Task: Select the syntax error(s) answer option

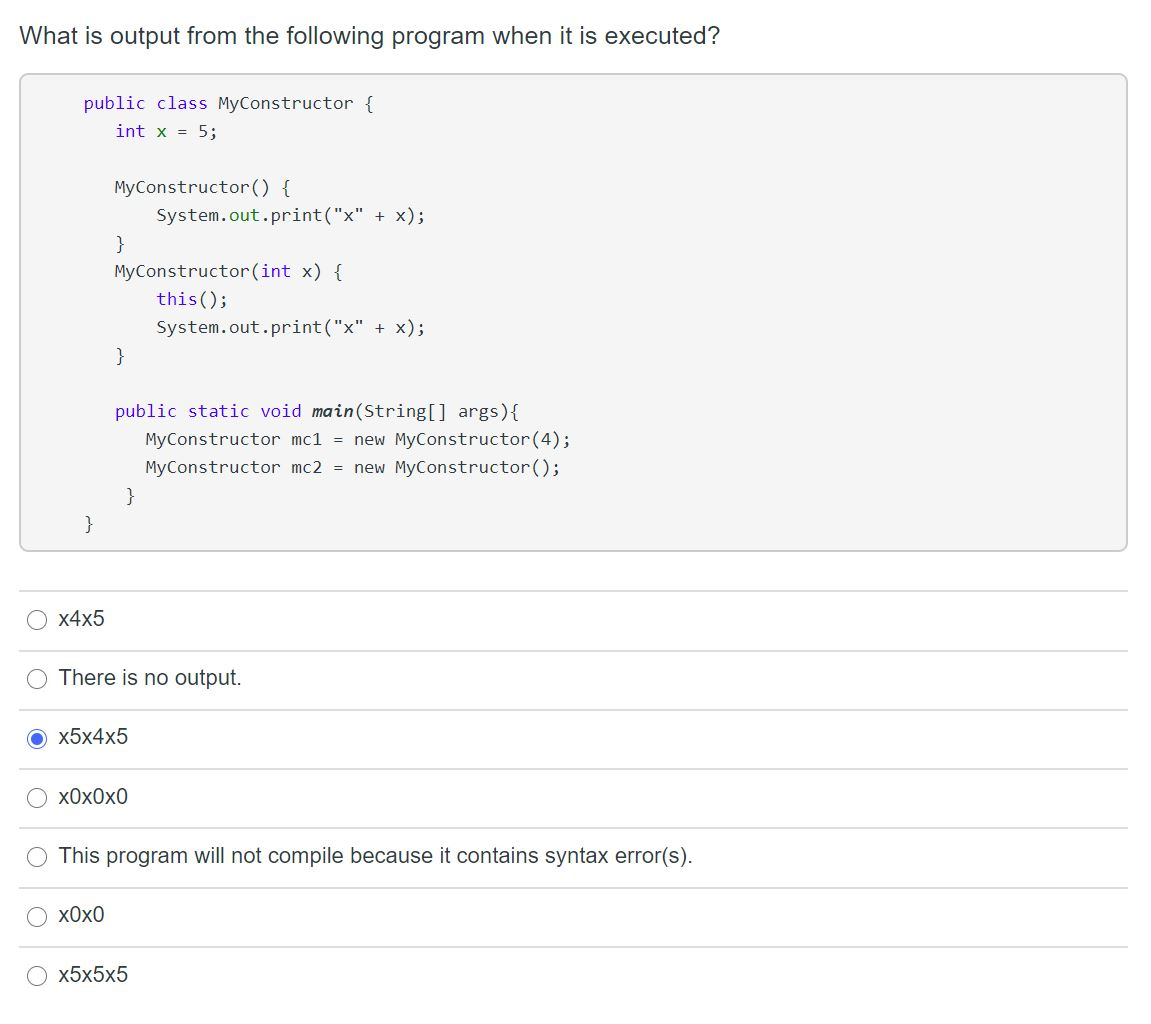Action: point(37,856)
